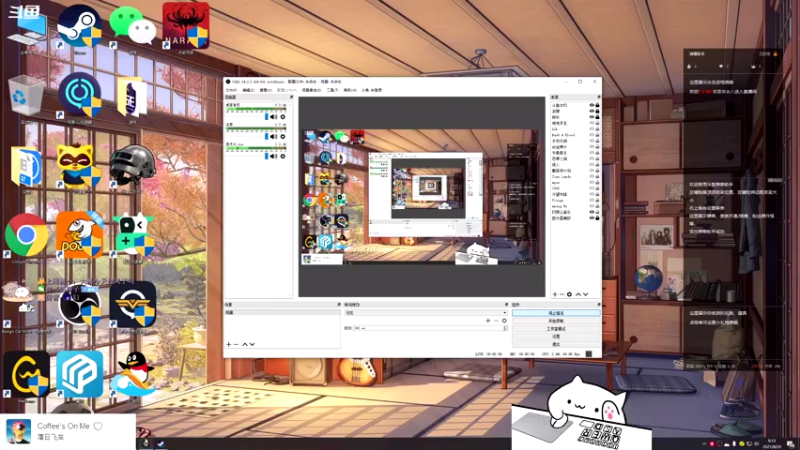Undock the Controls panel

[x=598, y=305]
